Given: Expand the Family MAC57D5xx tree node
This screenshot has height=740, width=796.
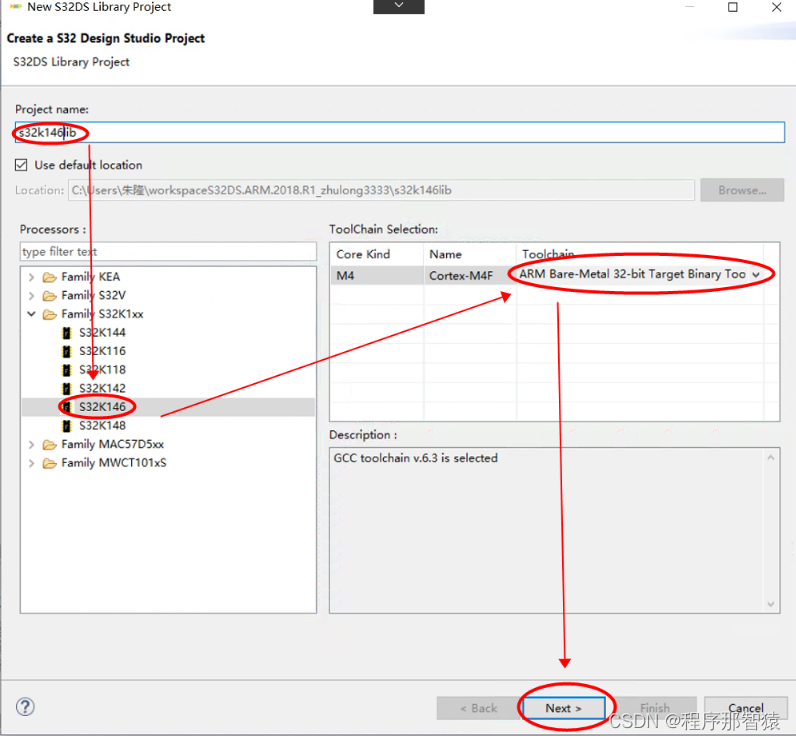Looking at the screenshot, I should [31, 445].
